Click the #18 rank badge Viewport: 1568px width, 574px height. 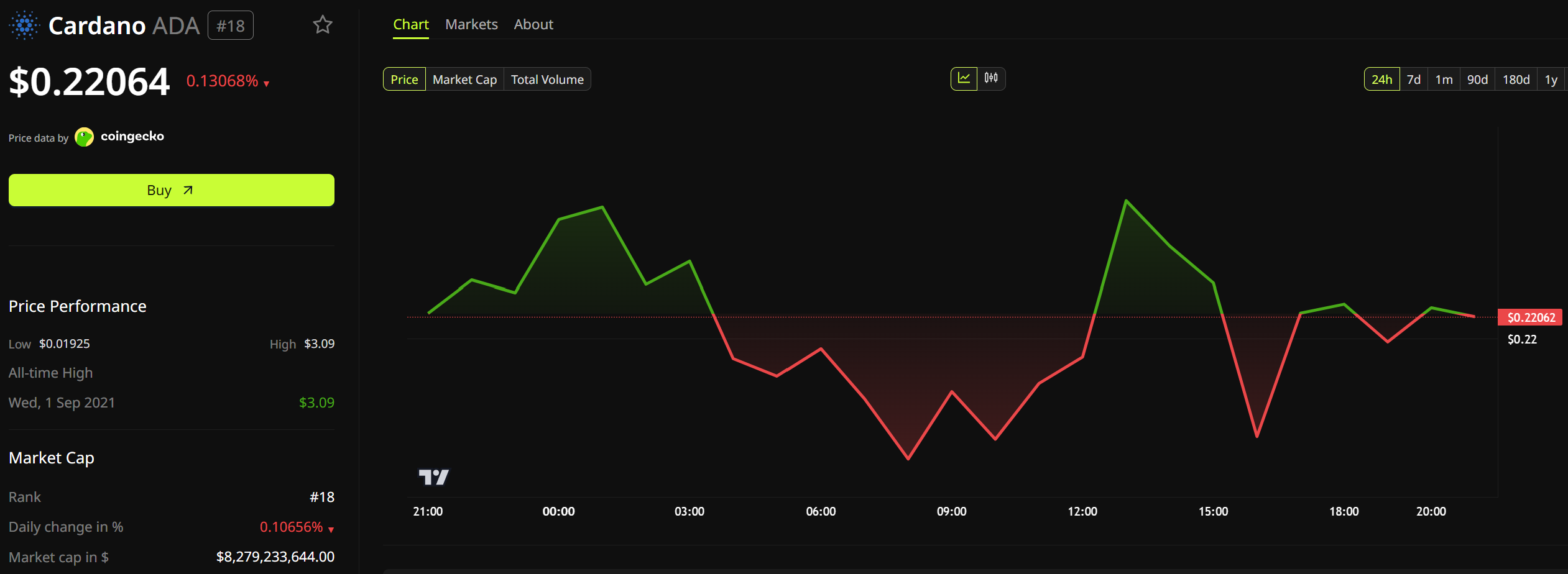231,25
